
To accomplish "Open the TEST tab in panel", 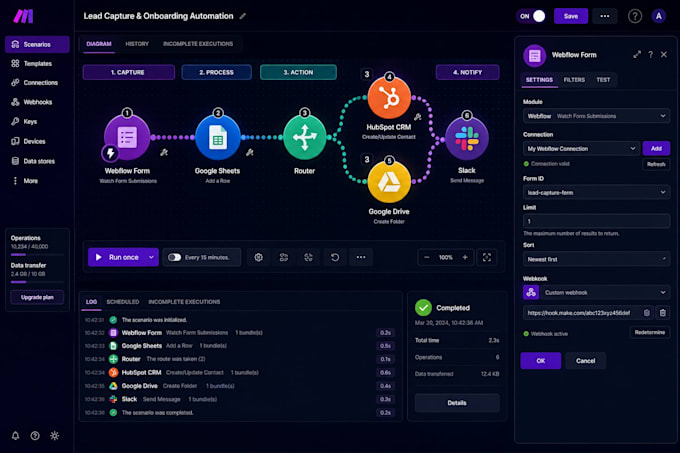I will tap(603, 80).
